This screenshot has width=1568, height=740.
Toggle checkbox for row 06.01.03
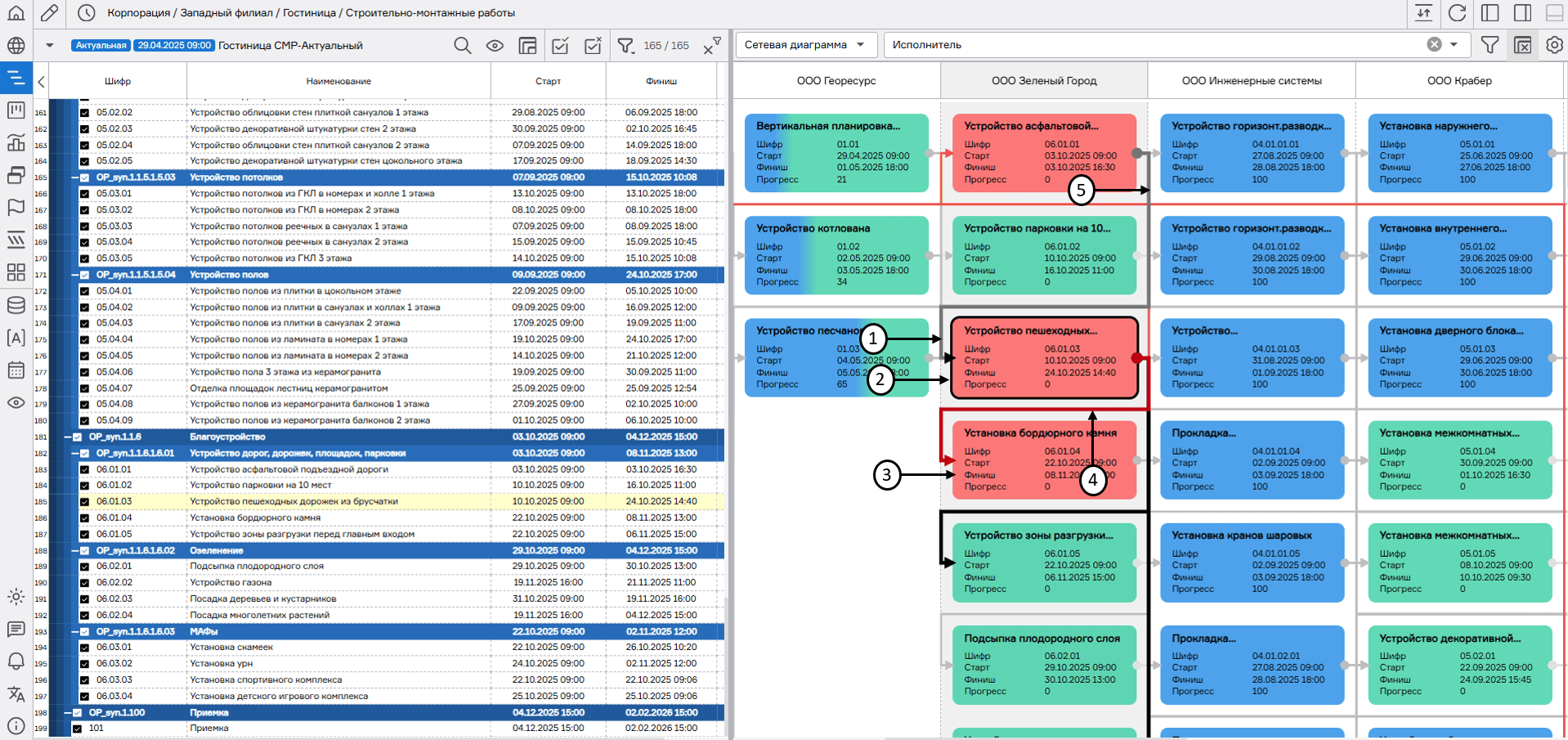click(84, 502)
